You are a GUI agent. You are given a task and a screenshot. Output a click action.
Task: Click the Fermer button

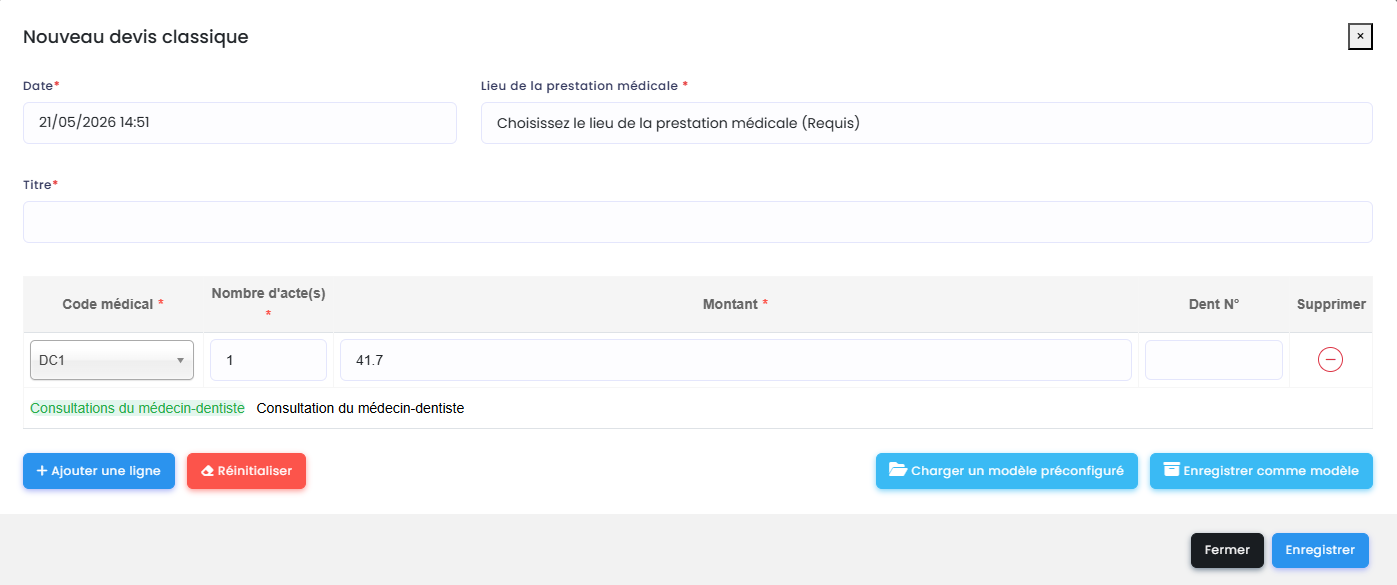(x=1227, y=550)
